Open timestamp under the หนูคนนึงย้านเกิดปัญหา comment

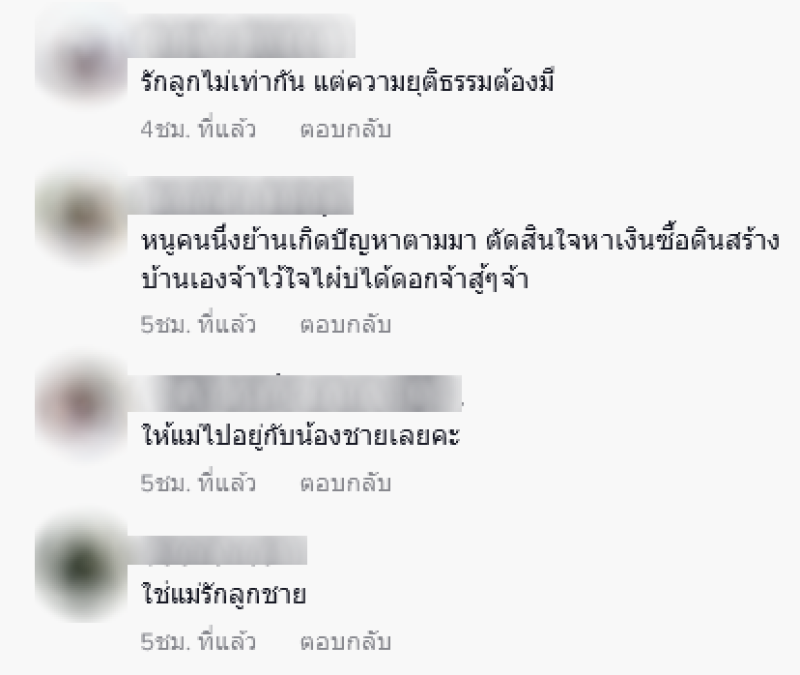198,325
